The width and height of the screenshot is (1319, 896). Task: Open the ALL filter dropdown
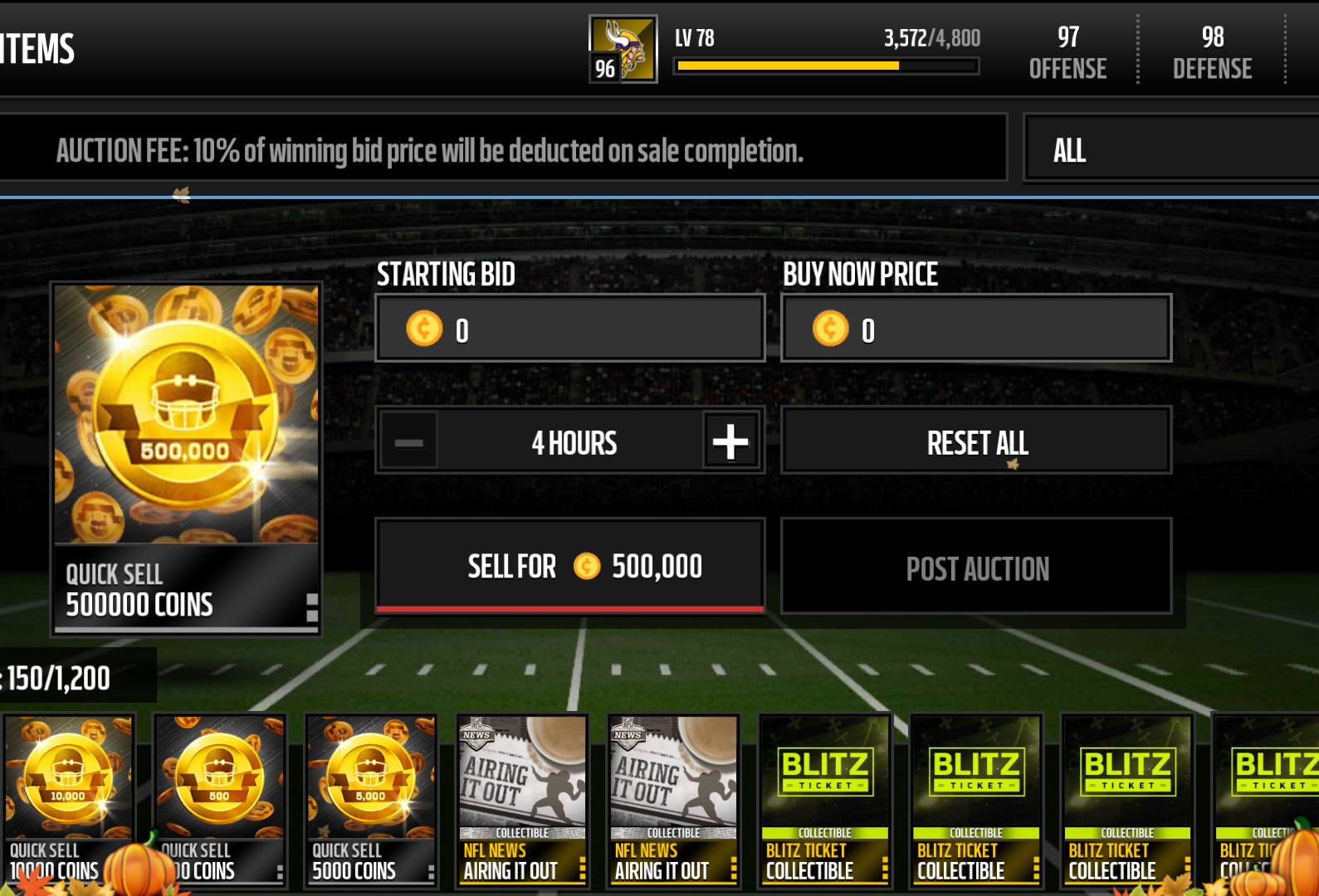(x=1171, y=149)
